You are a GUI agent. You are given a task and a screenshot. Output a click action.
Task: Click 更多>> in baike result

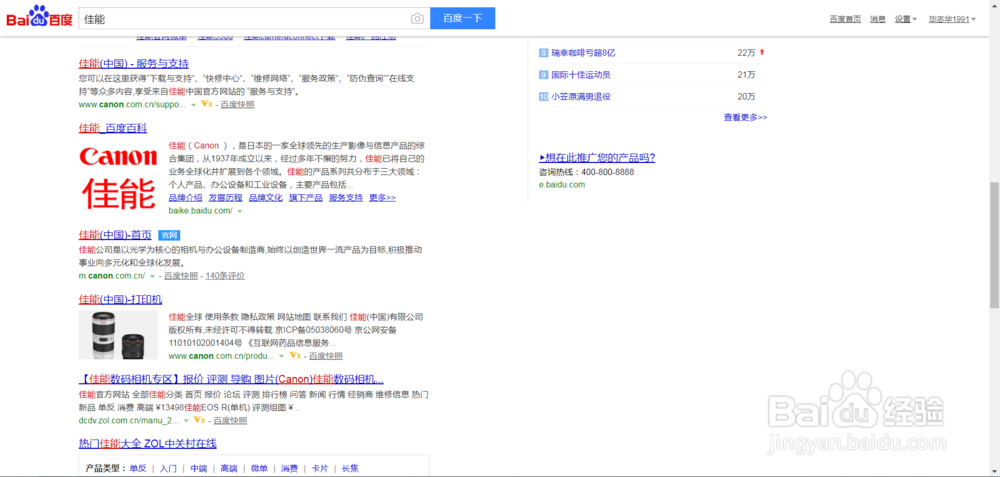click(x=382, y=198)
